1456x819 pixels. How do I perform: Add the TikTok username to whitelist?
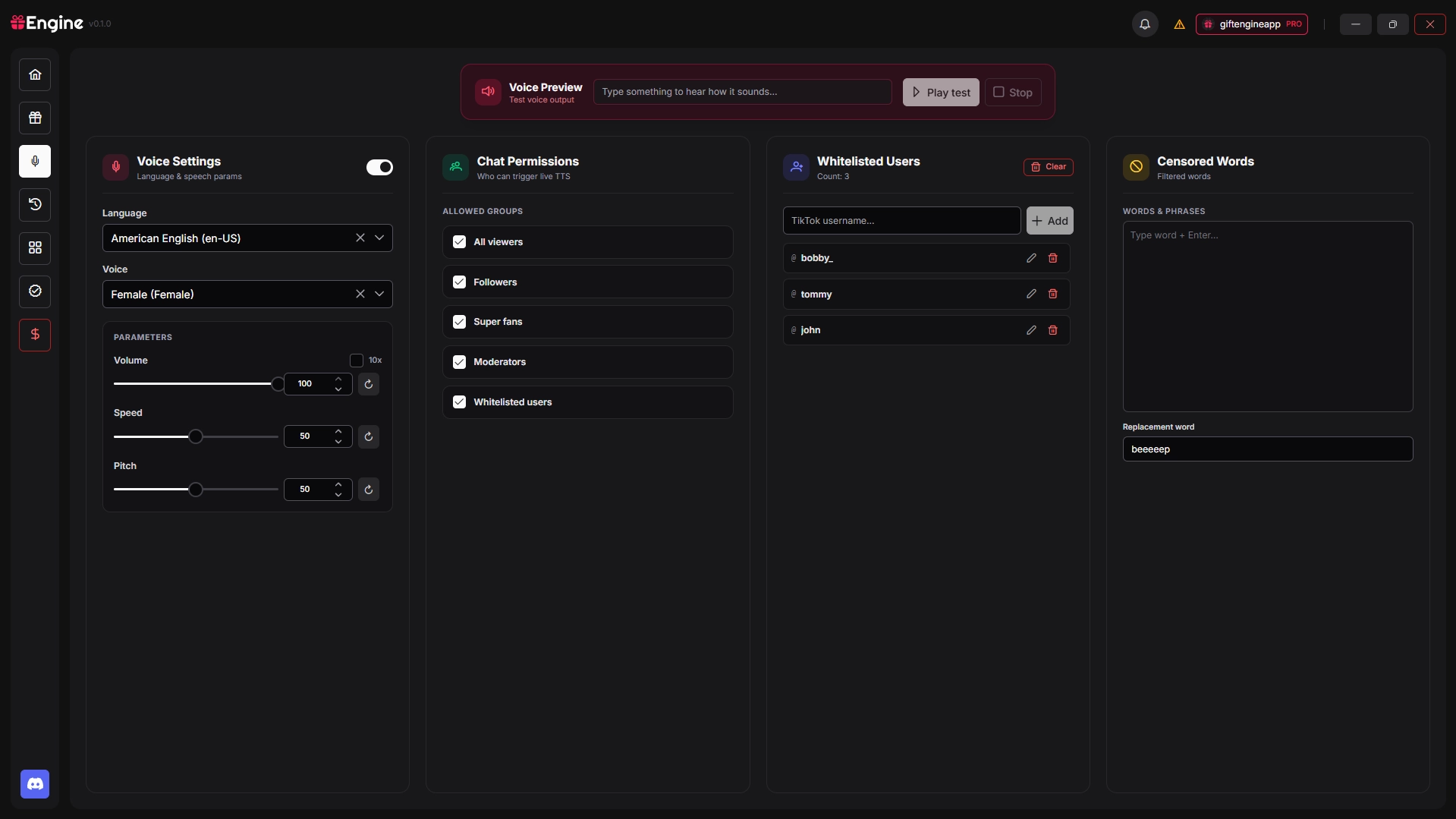coord(1050,221)
